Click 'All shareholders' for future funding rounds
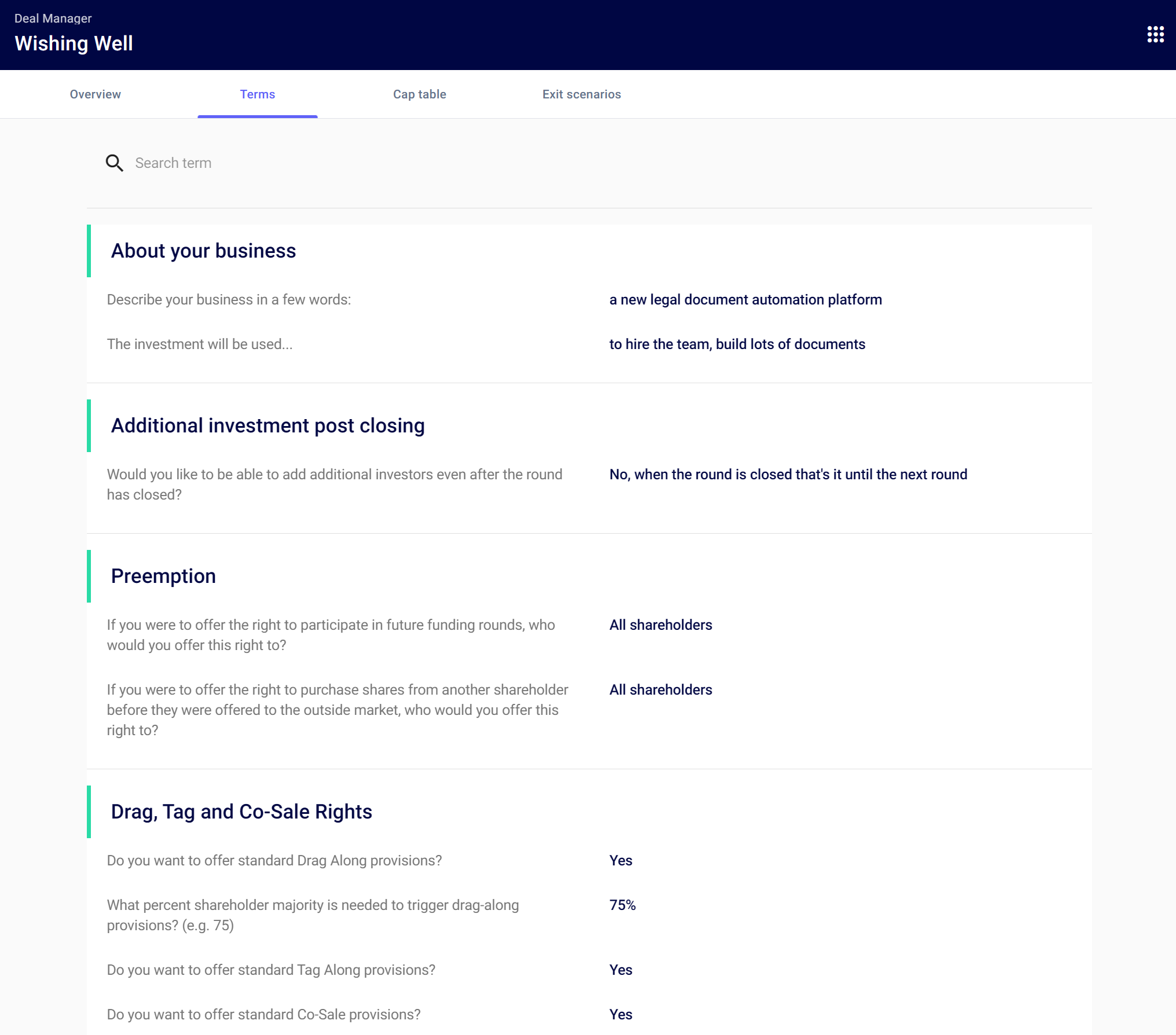 (660, 625)
